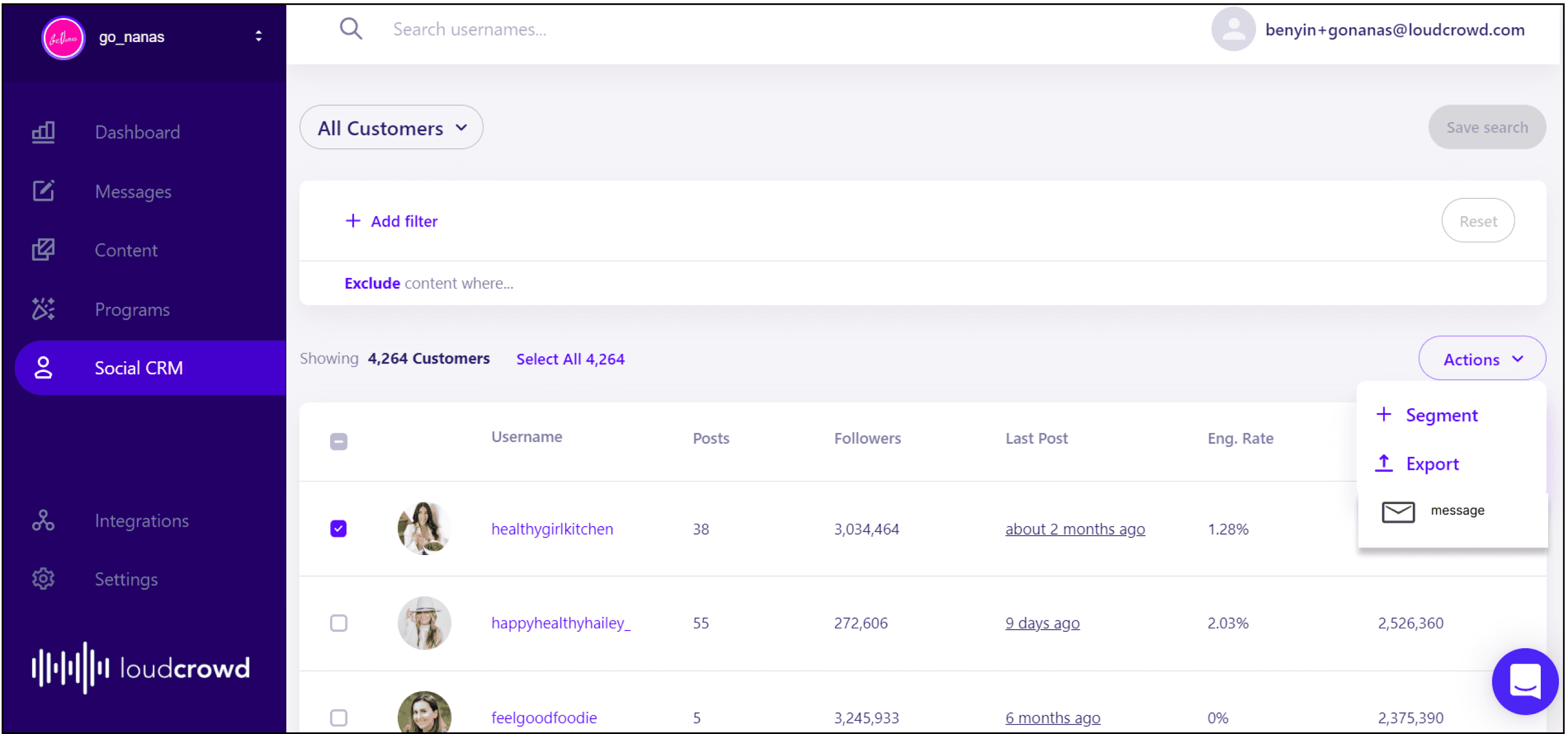Open the chat support bubble
The width and height of the screenshot is (1568, 734).
click(x=1524, y=681)
